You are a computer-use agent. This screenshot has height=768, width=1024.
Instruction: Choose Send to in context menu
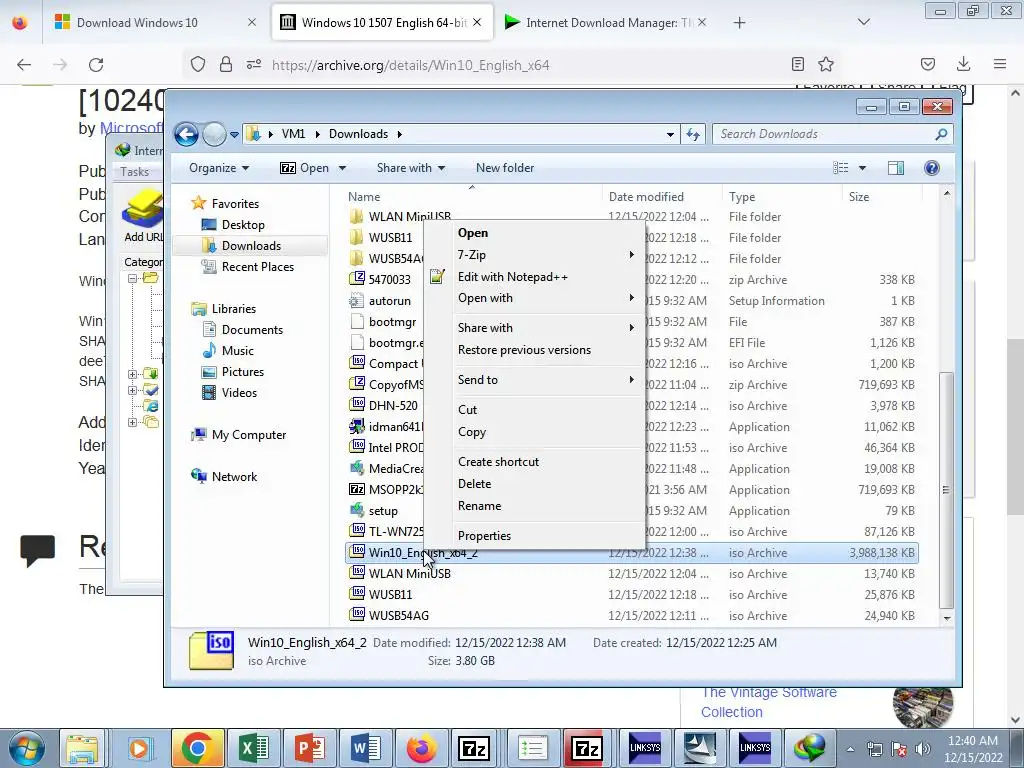click(477, 380)
